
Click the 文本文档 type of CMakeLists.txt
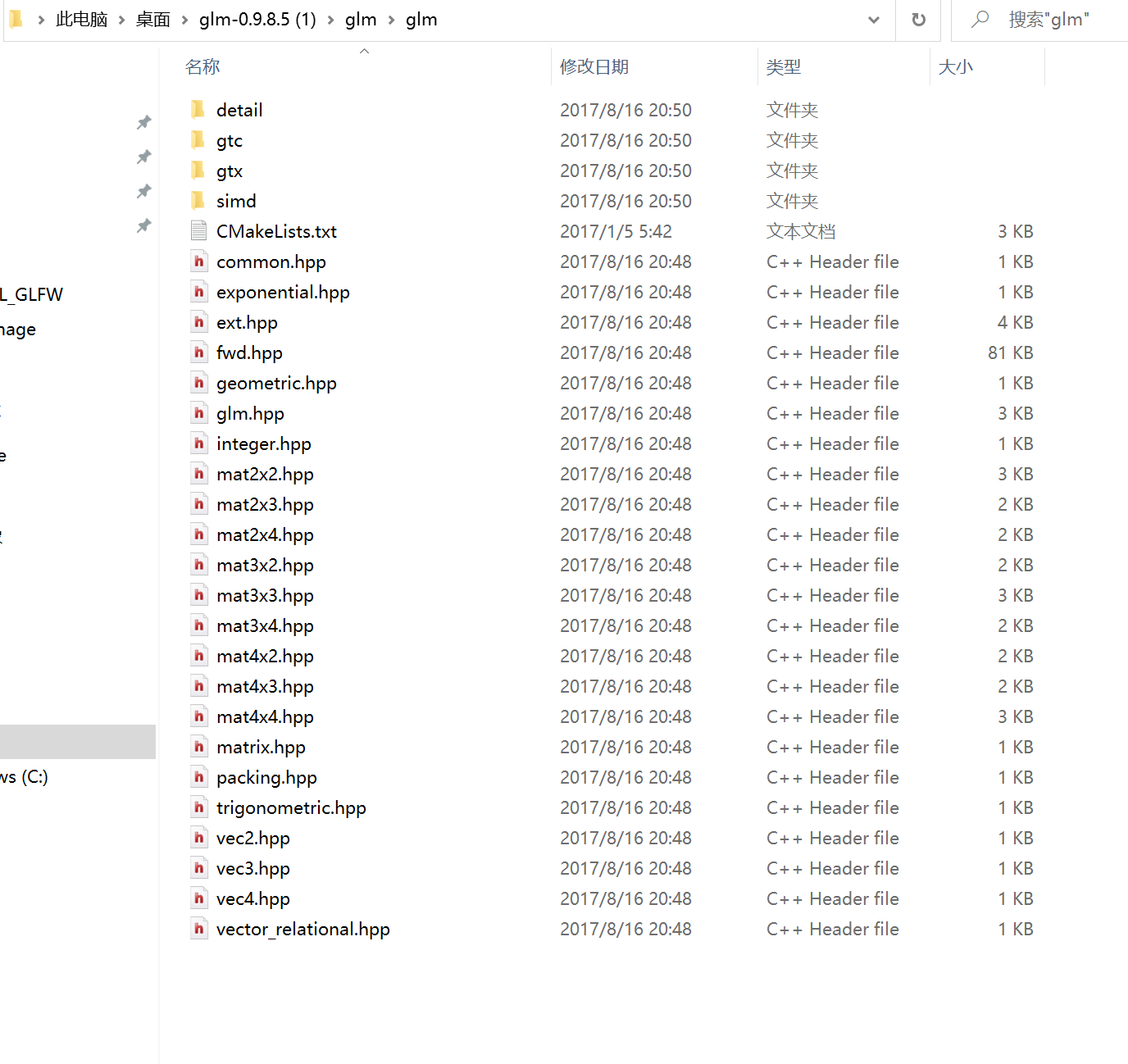pyautogui.click(x=801, y=231)
